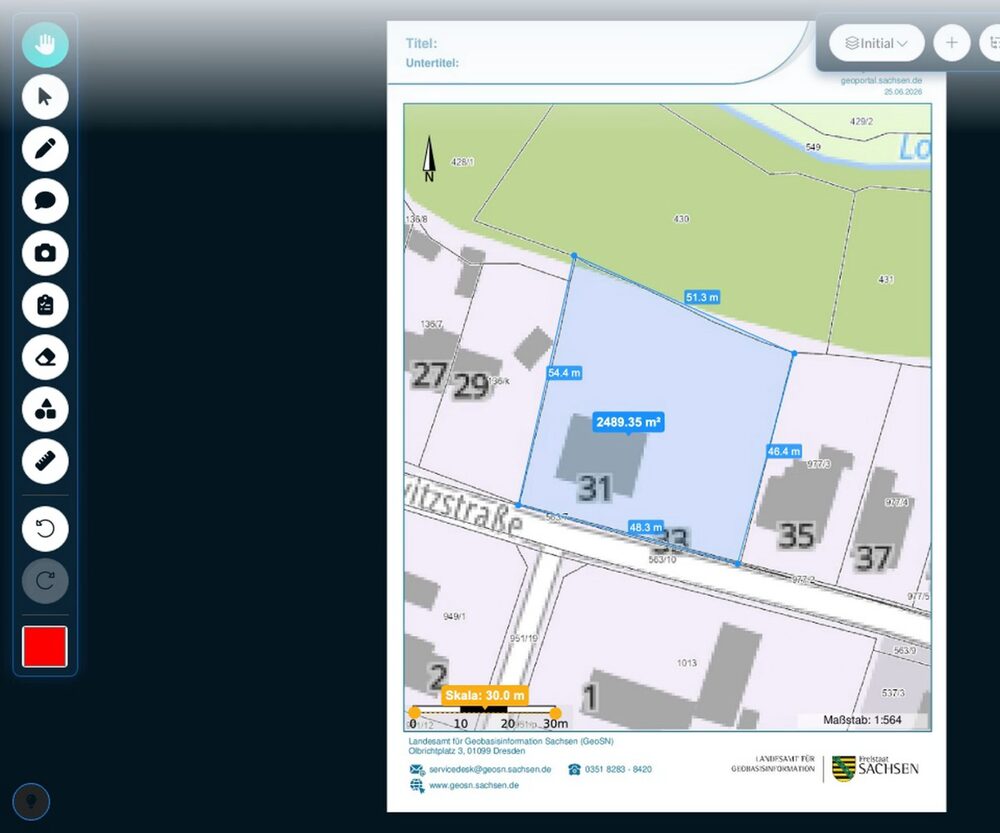Open the red color swatch
Image resolution: width=1000 pixels, height=833 pixels.
[45, 646]
